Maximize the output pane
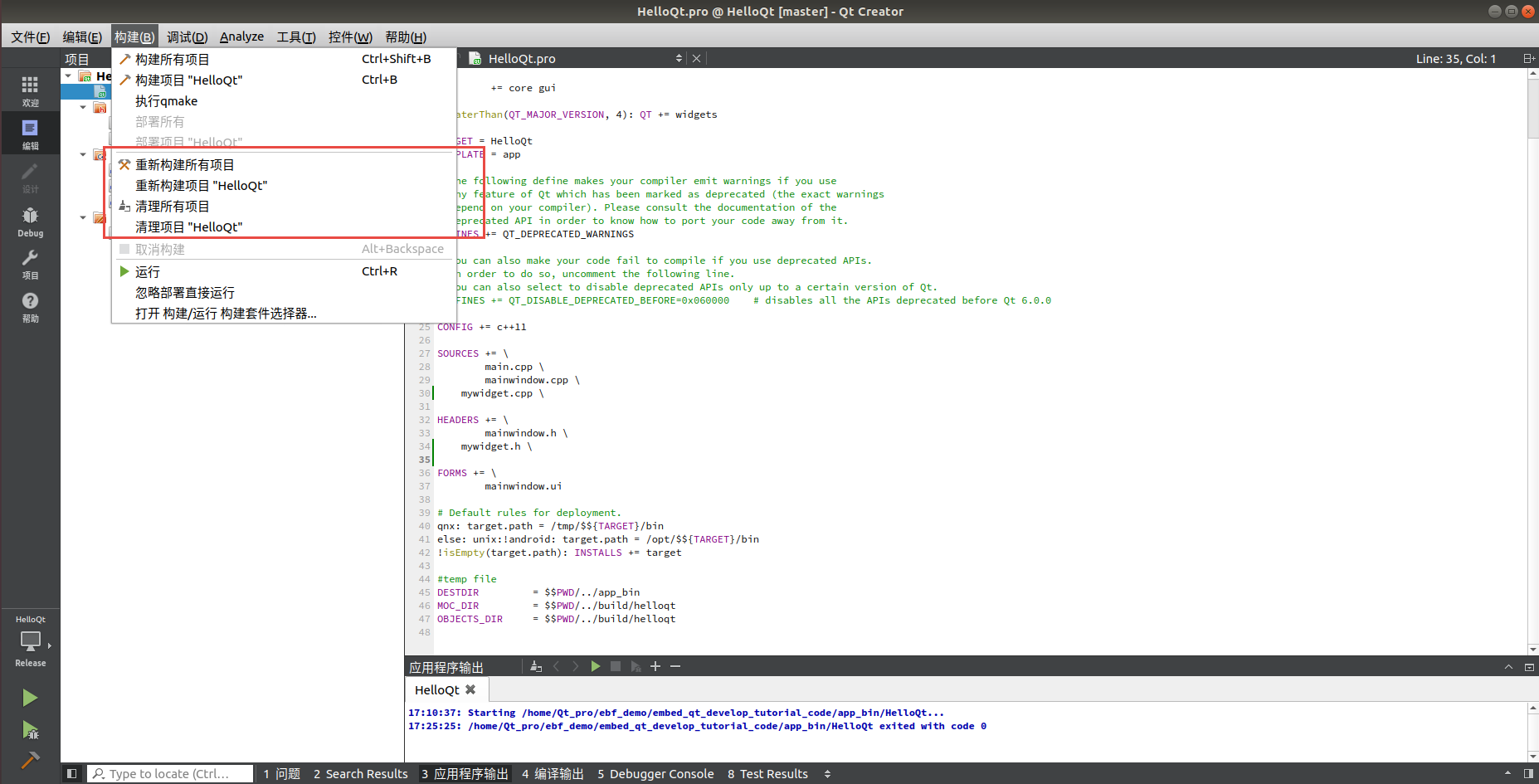Viewport: 1539px width, 784px height. click(x=1529, y=667)
